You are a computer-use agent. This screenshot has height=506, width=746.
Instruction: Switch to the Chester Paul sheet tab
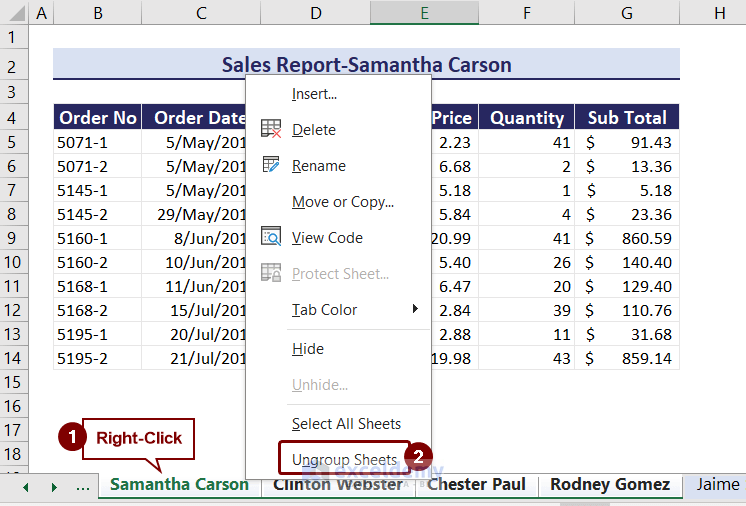click(x=476, y=485)
